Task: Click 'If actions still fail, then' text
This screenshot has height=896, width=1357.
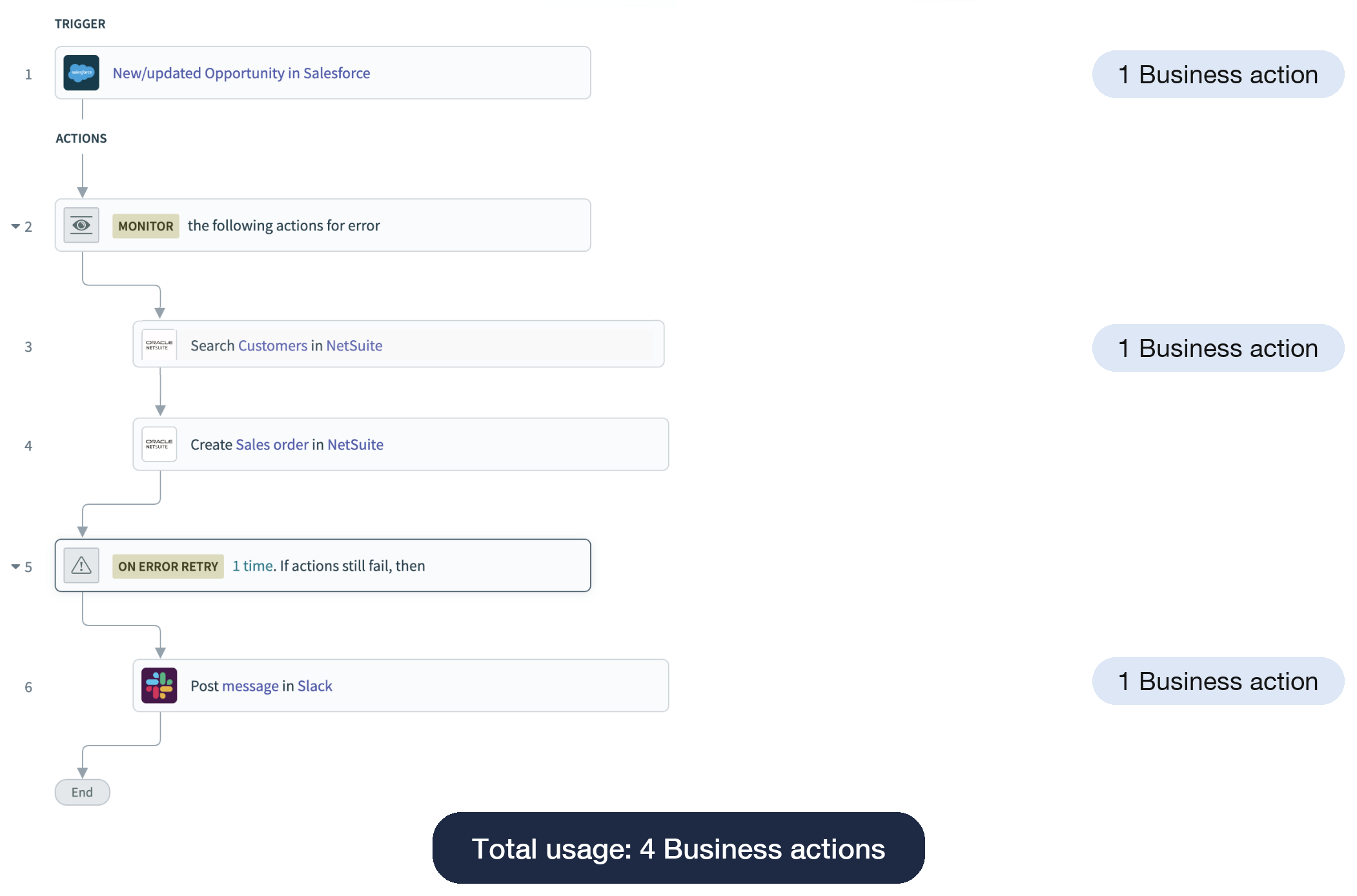Action: (x=352, y=566)
